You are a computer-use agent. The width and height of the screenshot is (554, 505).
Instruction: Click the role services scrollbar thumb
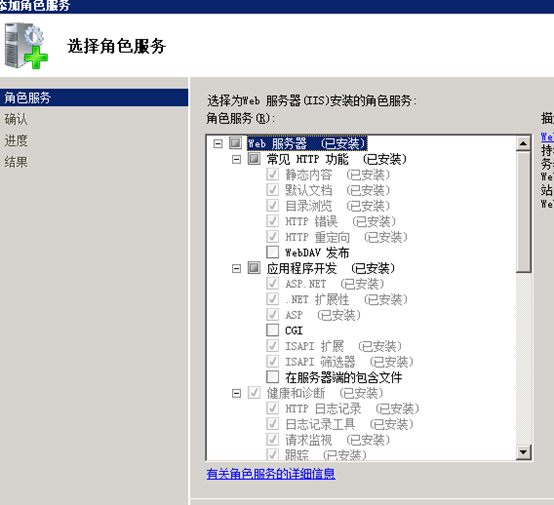523,212
